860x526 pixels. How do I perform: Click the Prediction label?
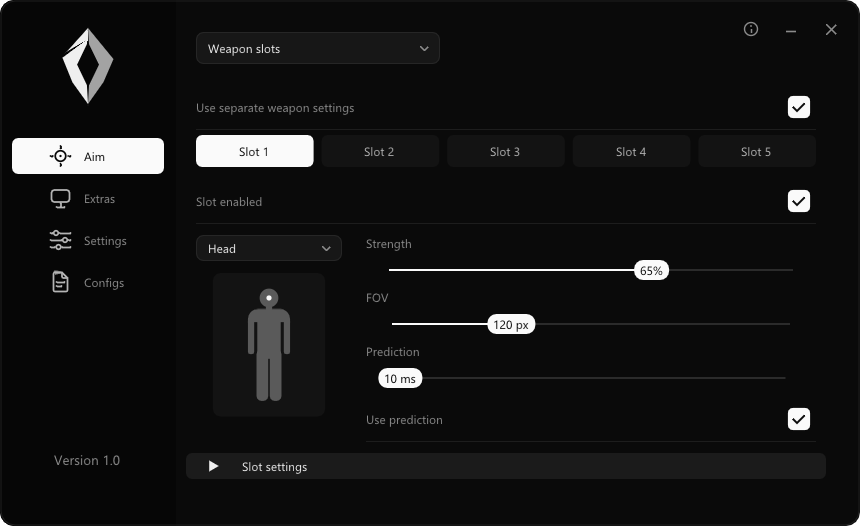[x=393, y=352]
